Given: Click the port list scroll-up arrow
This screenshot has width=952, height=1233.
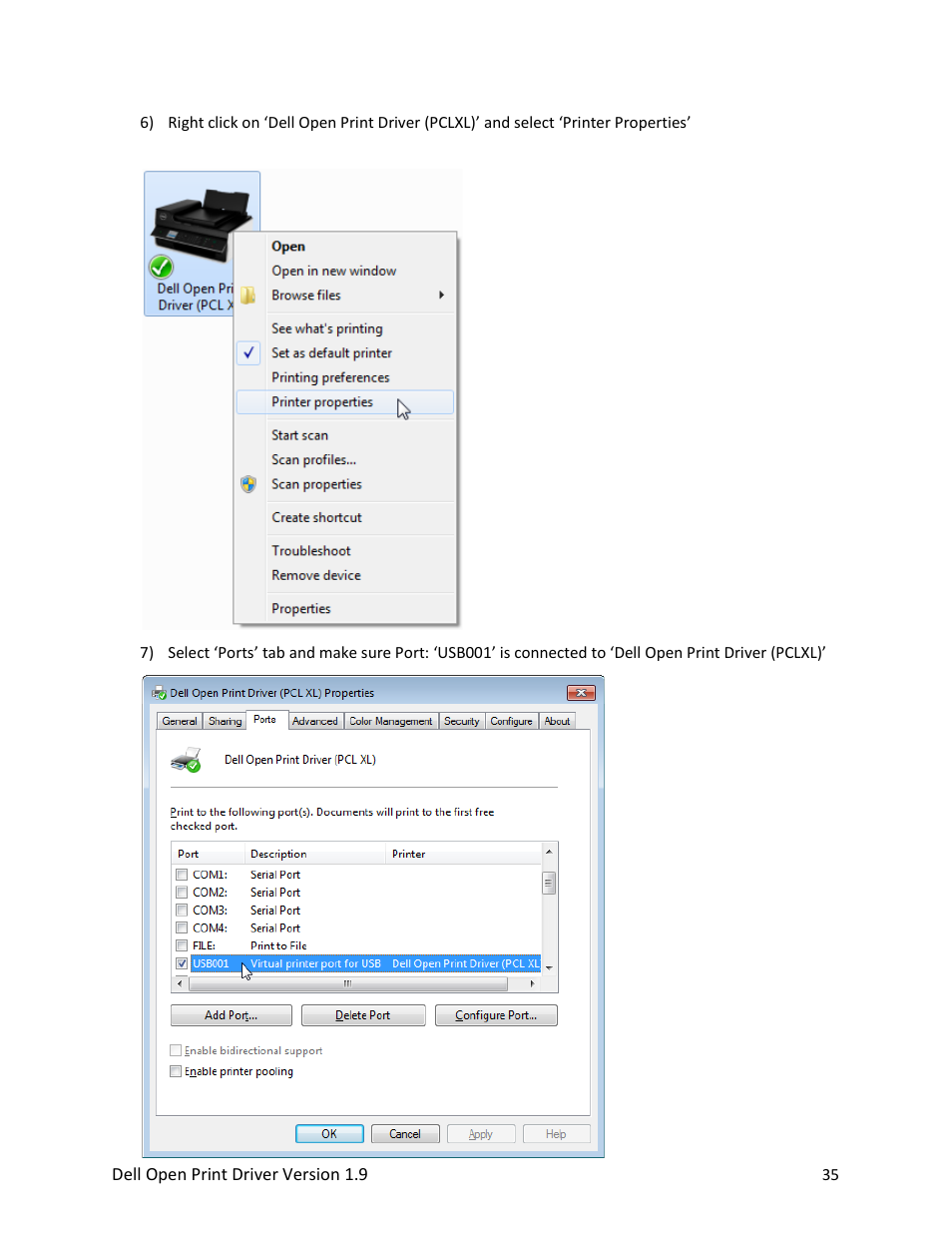Looking at the screenshot, I should tap(549, 852).
